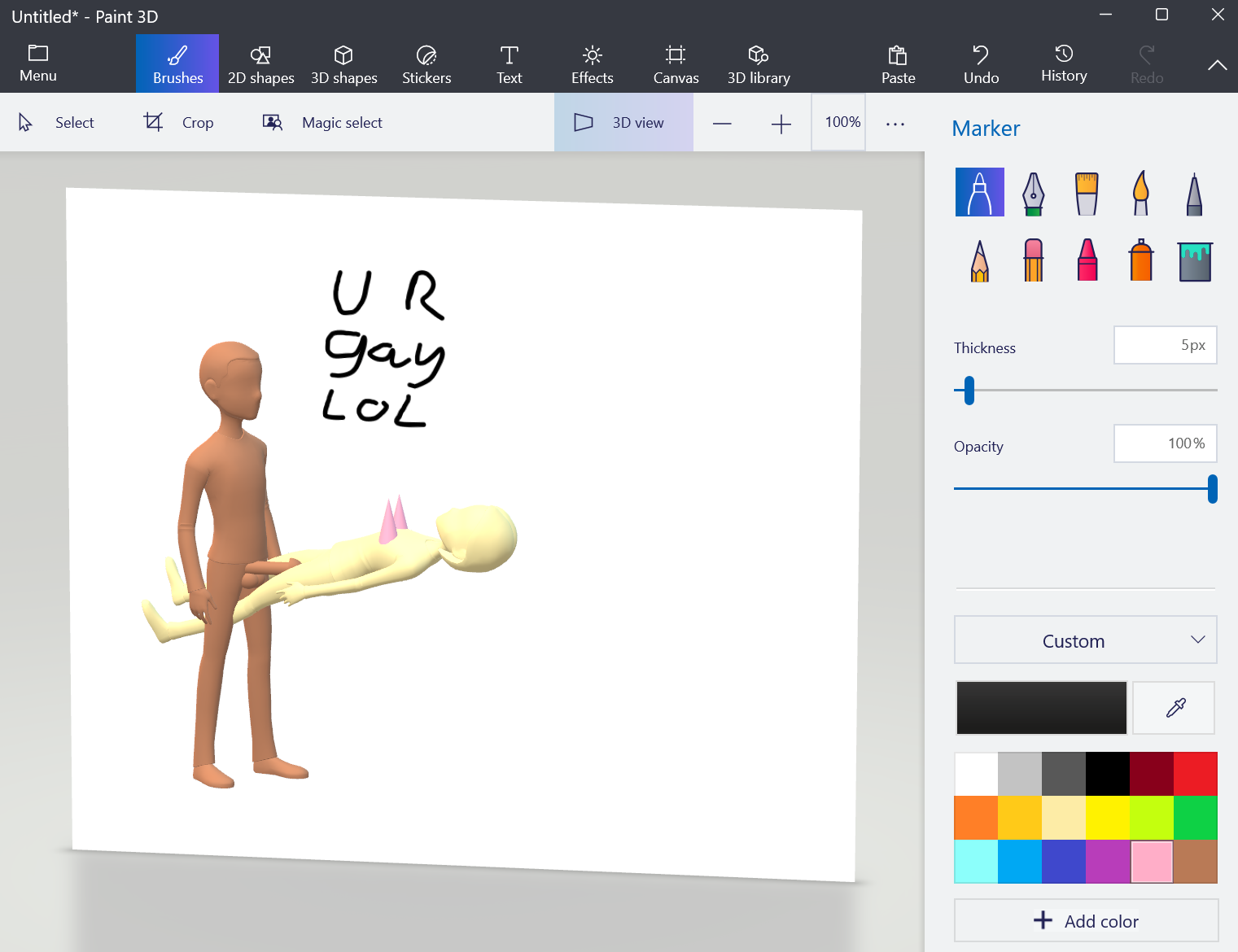This screenshot has width=1238, height=952.
Task: Pick the pink color swatch
Action: (x=1152, y=862)
